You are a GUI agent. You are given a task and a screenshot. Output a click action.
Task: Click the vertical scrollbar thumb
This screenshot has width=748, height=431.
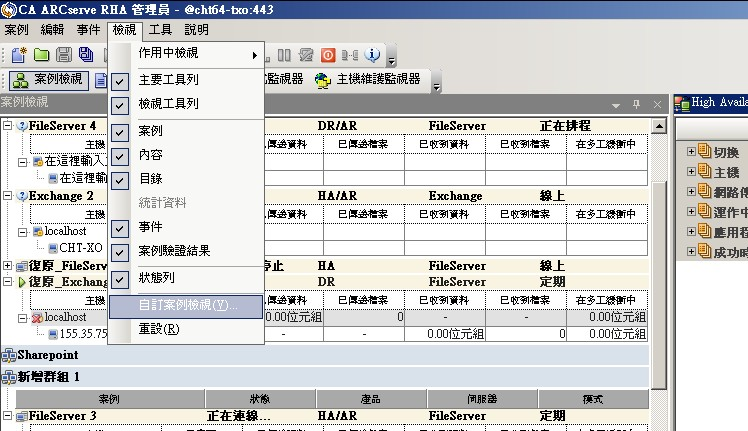click(659, 285)
